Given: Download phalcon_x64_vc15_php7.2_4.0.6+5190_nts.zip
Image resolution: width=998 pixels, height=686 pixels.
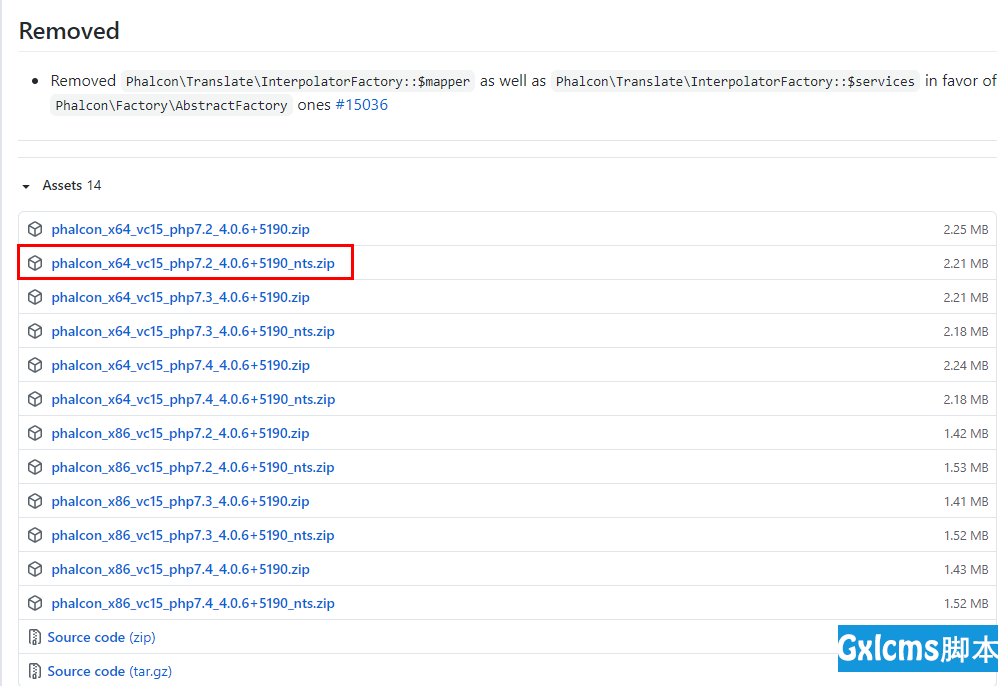Looking at the screenshot, I should [193, 263].
